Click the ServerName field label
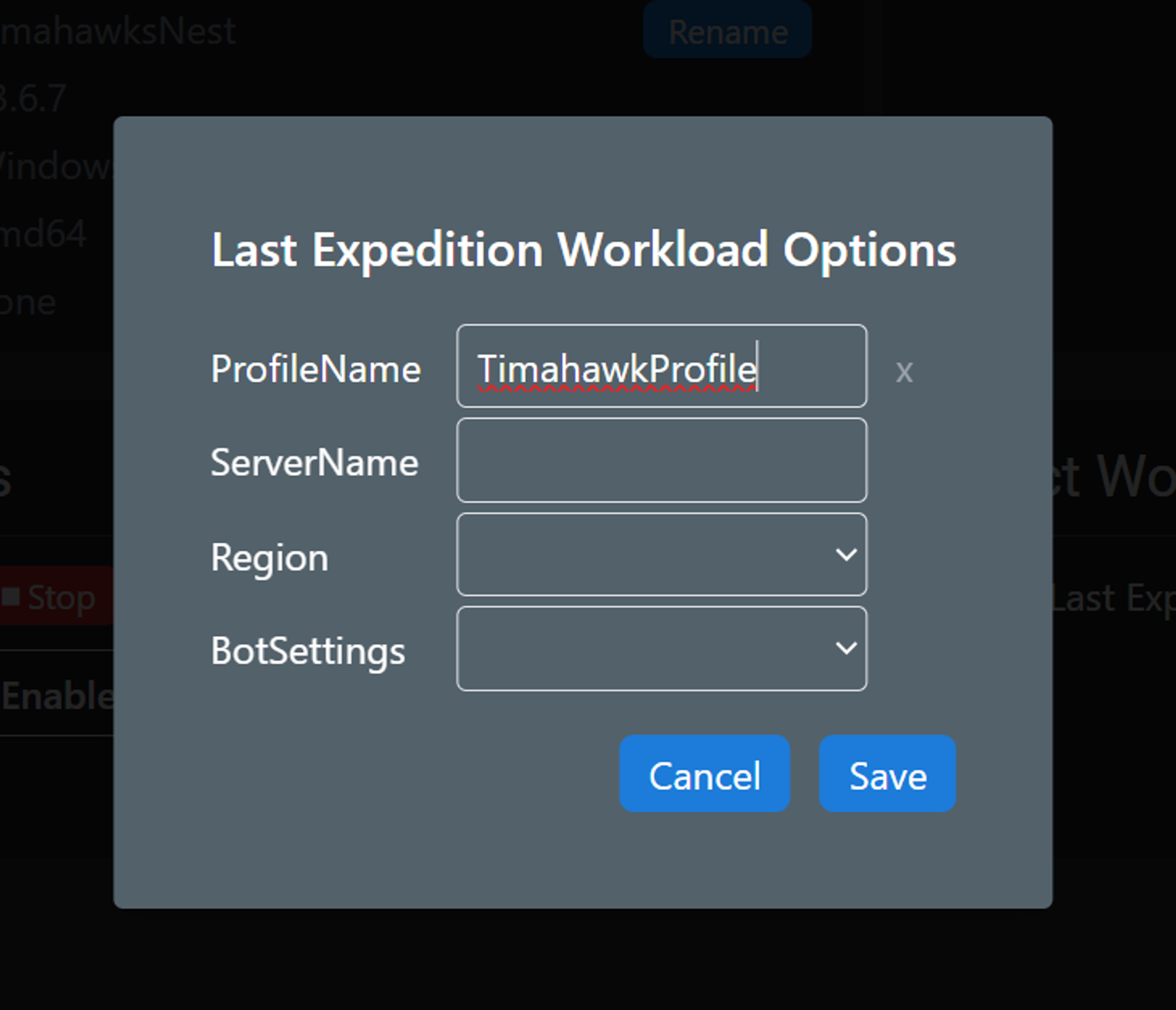 click(315, 463)
